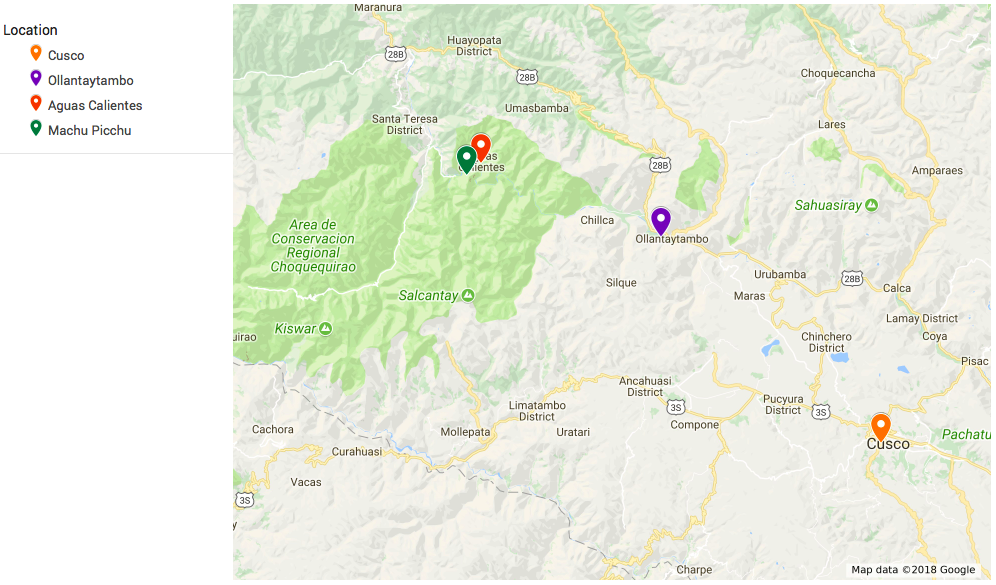Click the Cusco legend label

66,55
